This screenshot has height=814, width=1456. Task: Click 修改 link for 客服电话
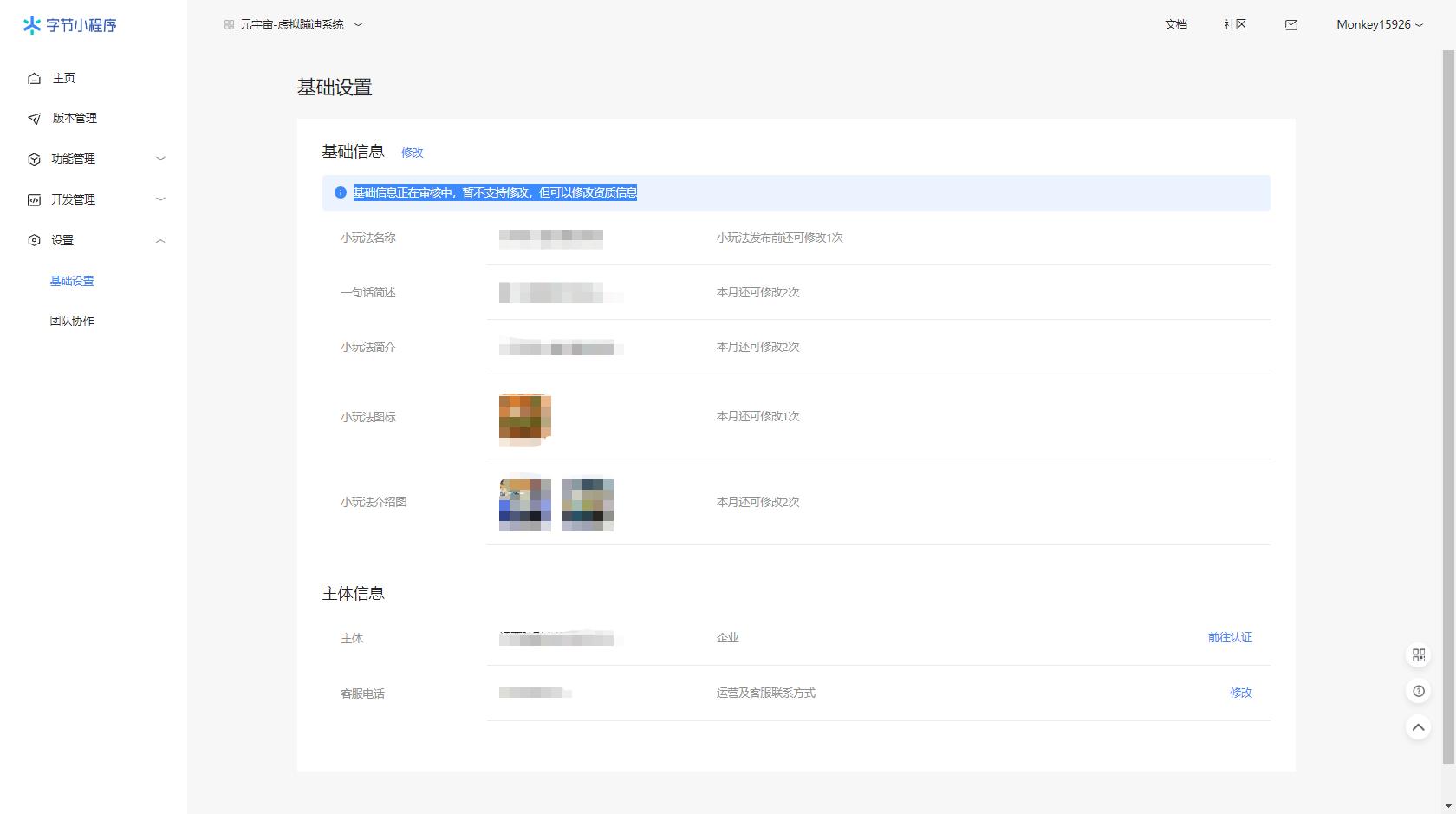(x=1240, y=693)
